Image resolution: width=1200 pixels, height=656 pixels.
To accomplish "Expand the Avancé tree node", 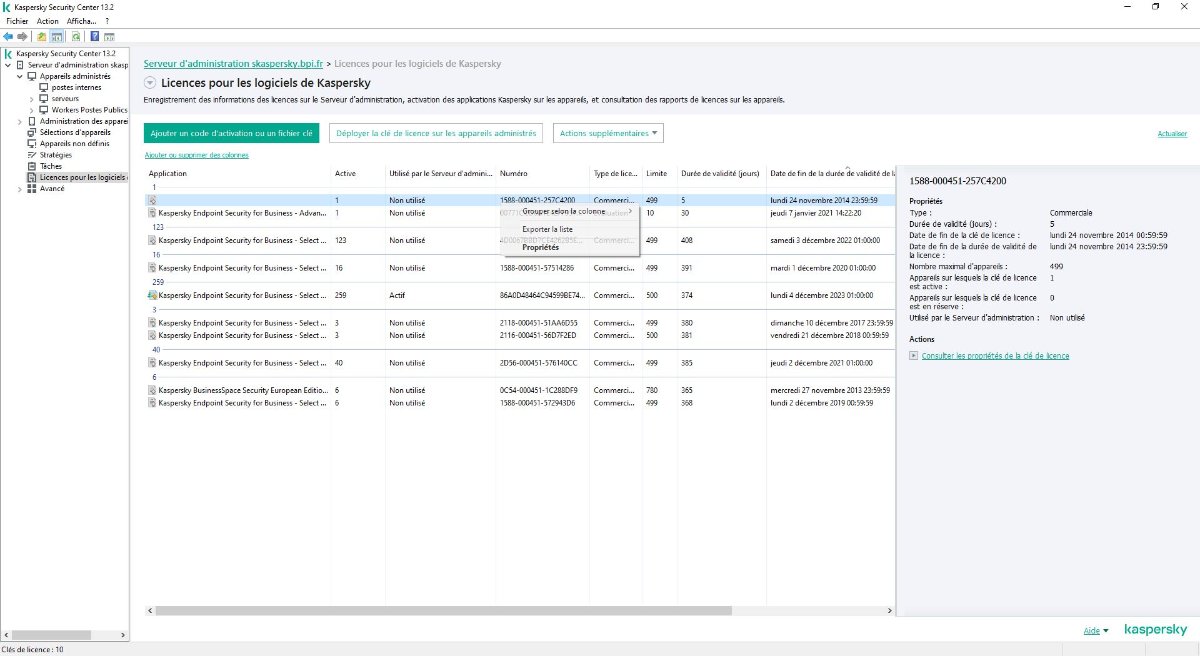I will click(19, 188).
